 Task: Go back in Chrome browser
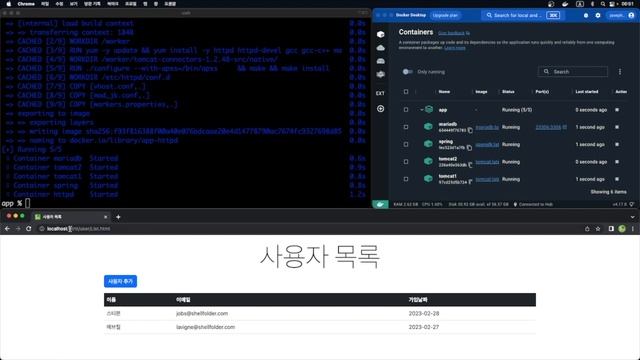click(x=7, y=229)
